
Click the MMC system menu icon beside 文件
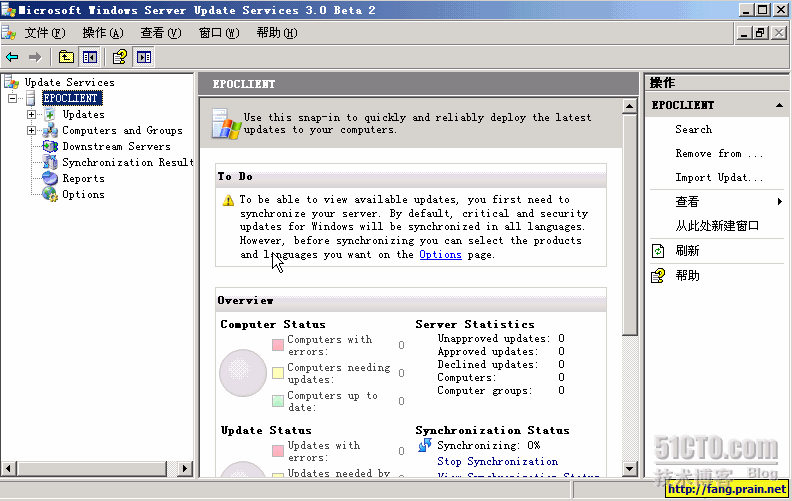[9, 33]
